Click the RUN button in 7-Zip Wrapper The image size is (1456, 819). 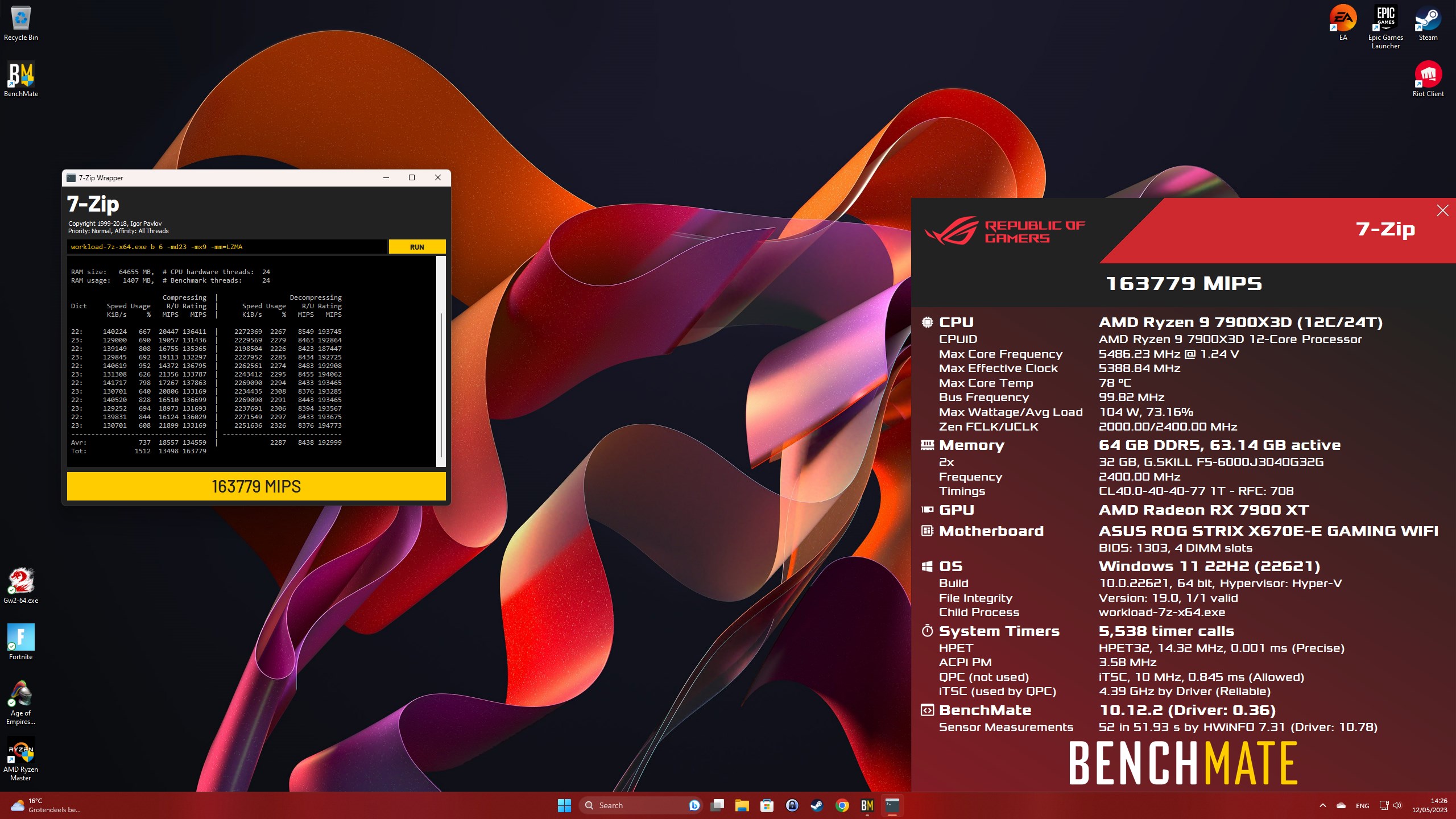tap(417, 247)
